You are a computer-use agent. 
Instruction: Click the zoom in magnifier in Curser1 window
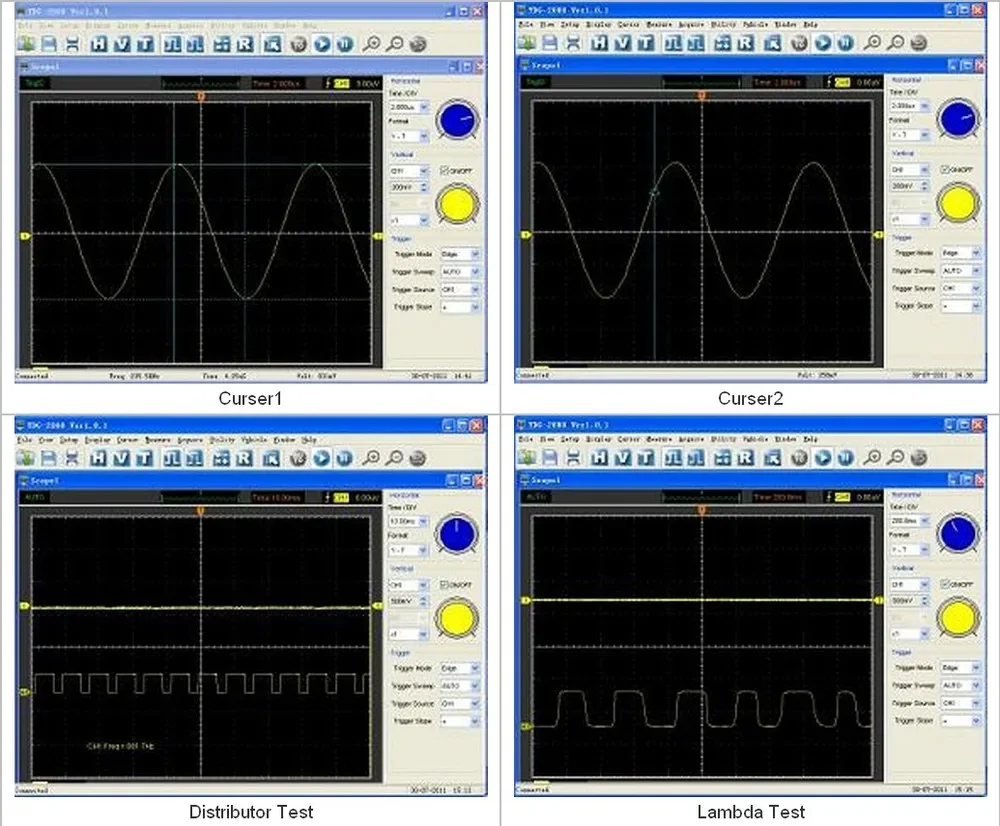pos(371,44)
